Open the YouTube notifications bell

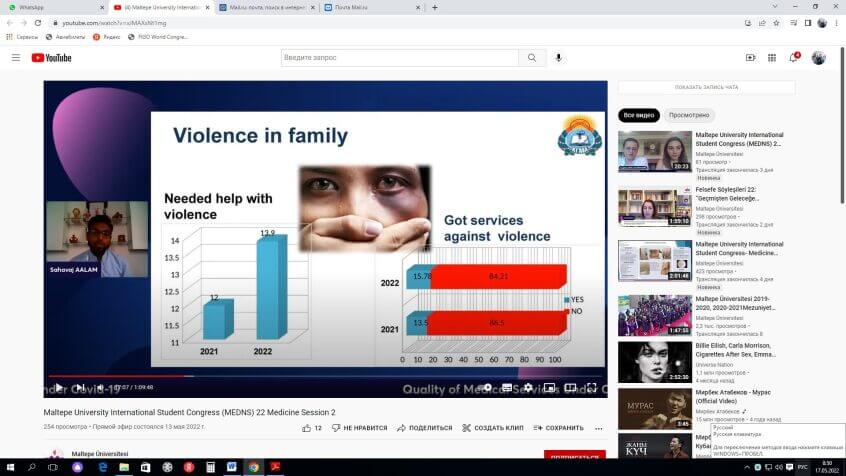[x=793, y=58]
